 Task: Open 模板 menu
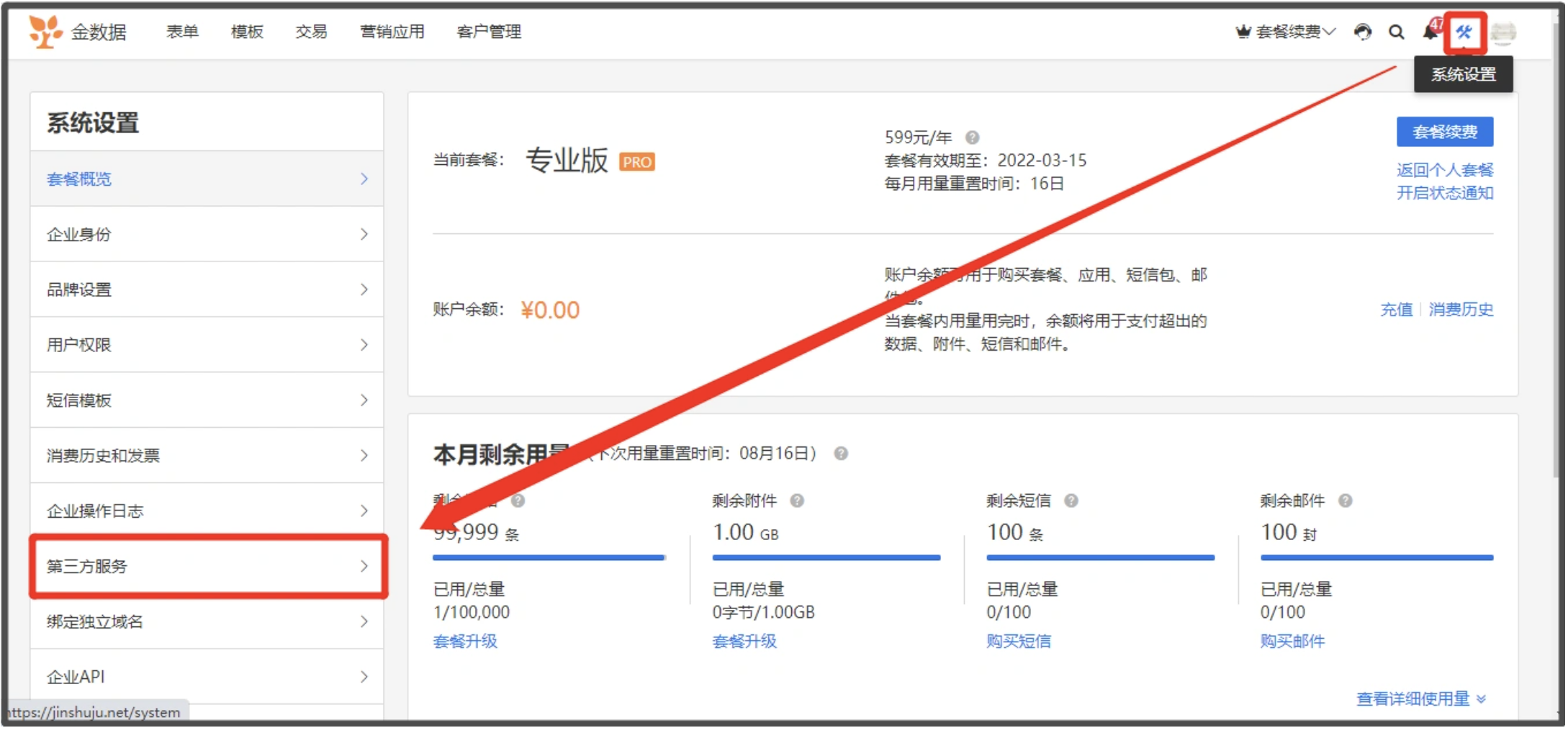[x=247, y=32]
